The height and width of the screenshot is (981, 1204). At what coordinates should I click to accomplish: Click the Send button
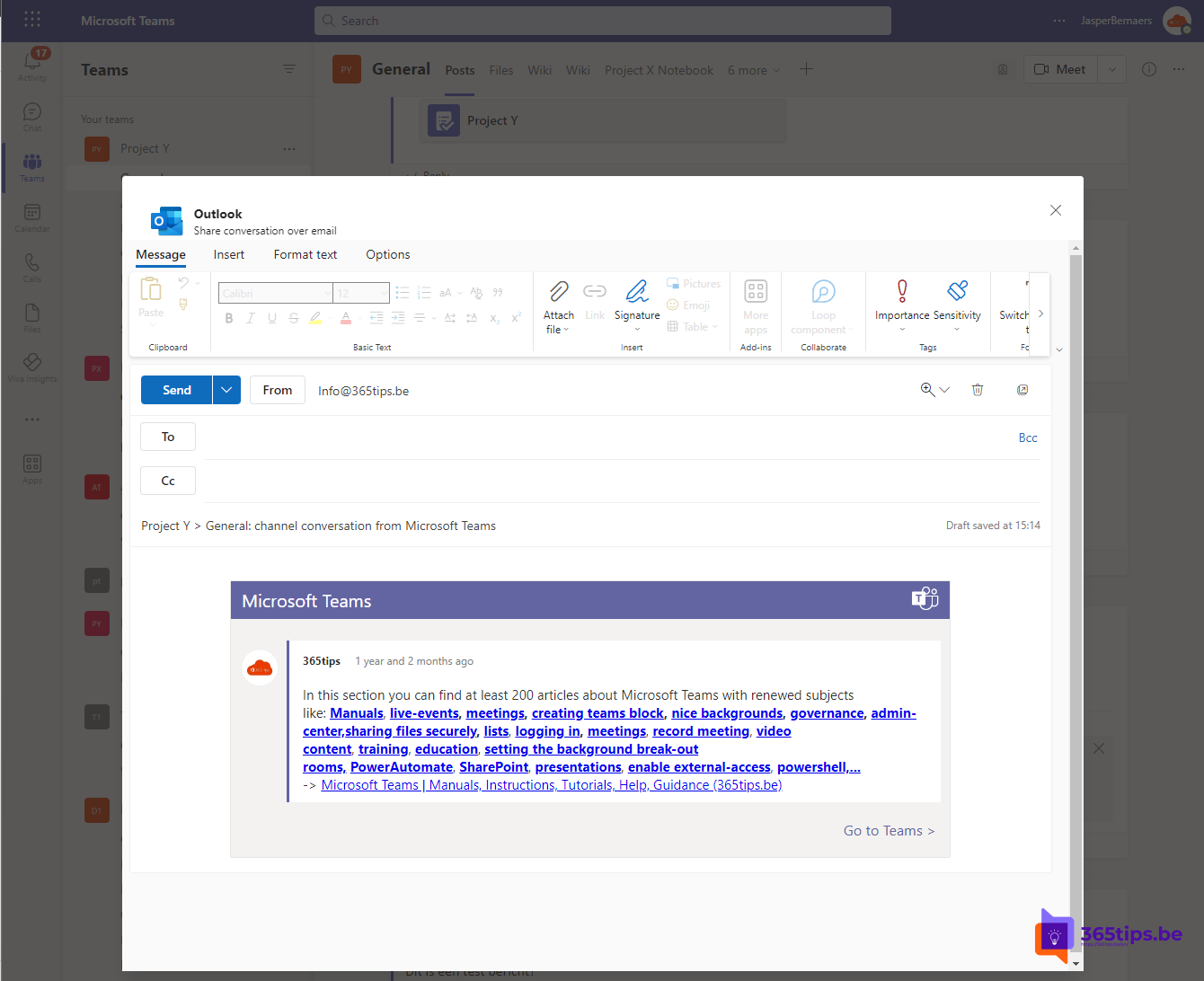[176, 390]
